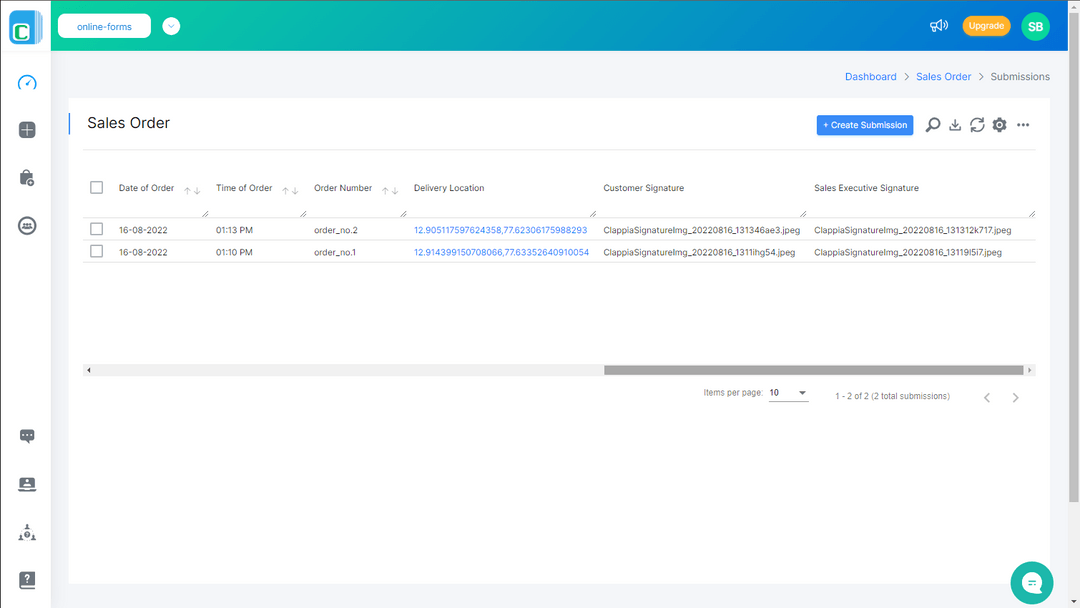
Task: Check the row for order_no.1
Action: point(96,251)
